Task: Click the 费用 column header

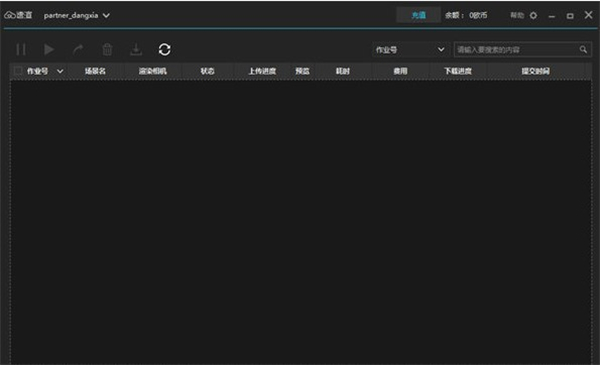Action: click(400, 71)
